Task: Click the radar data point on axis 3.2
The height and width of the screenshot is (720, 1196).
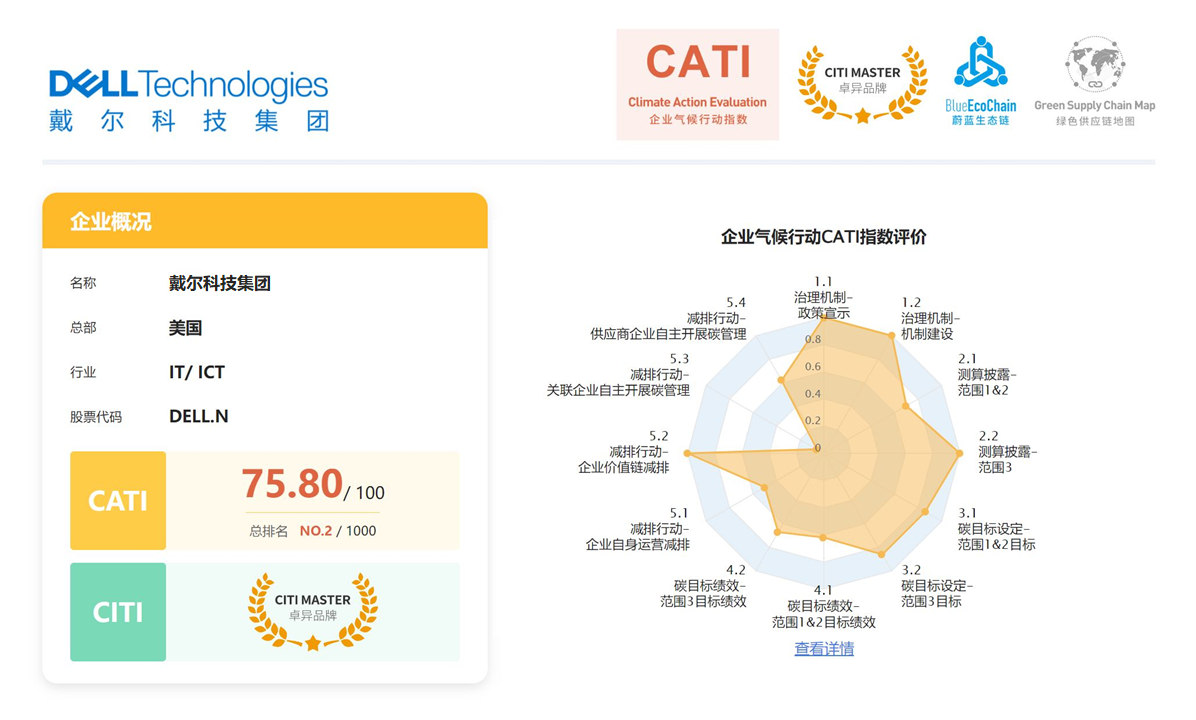Action: pyautogui.click(x=882, y=554)
